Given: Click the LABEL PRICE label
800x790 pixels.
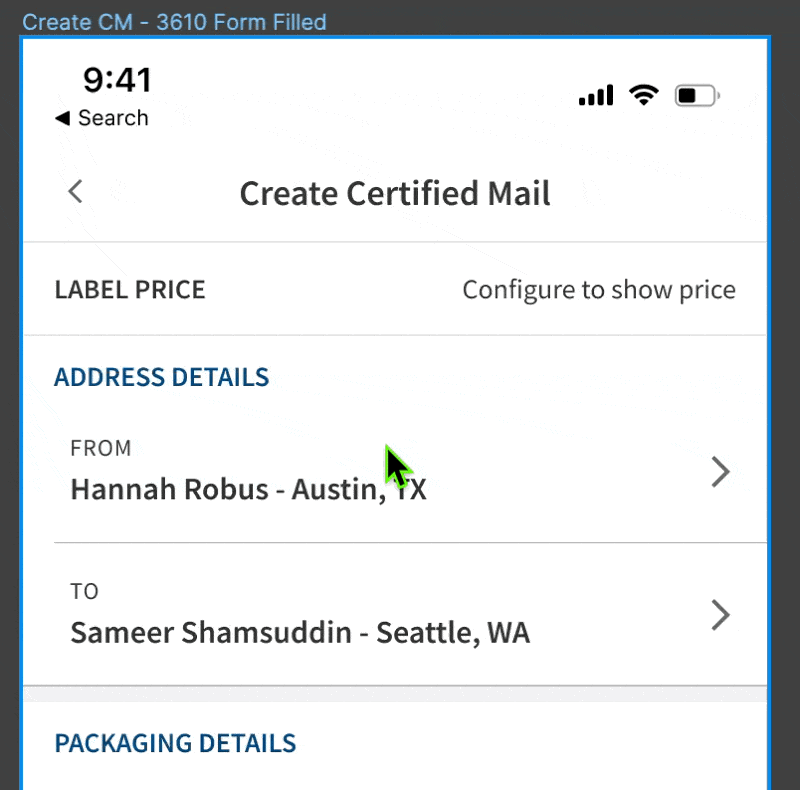Looking at the screenshot, I should click(130, 290).
